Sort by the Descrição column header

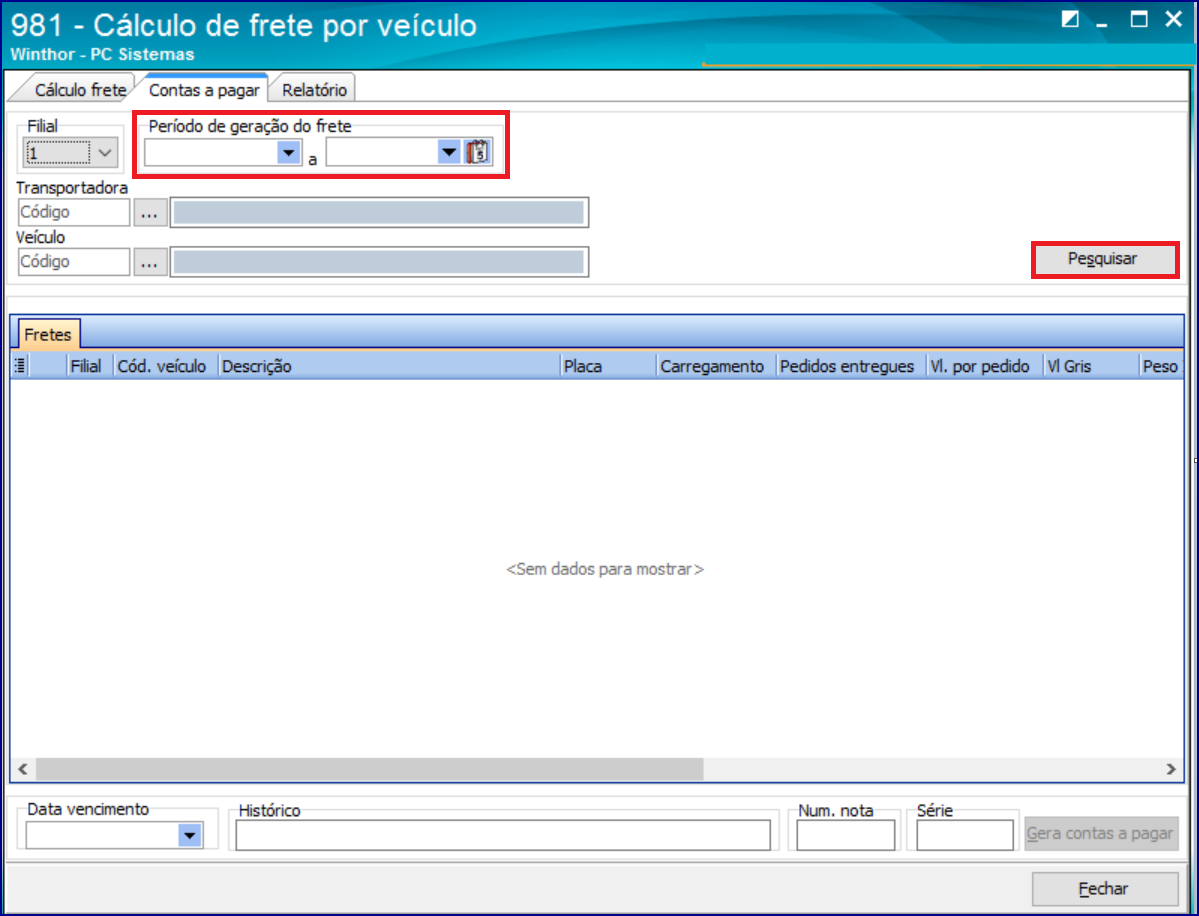(388, 366)
